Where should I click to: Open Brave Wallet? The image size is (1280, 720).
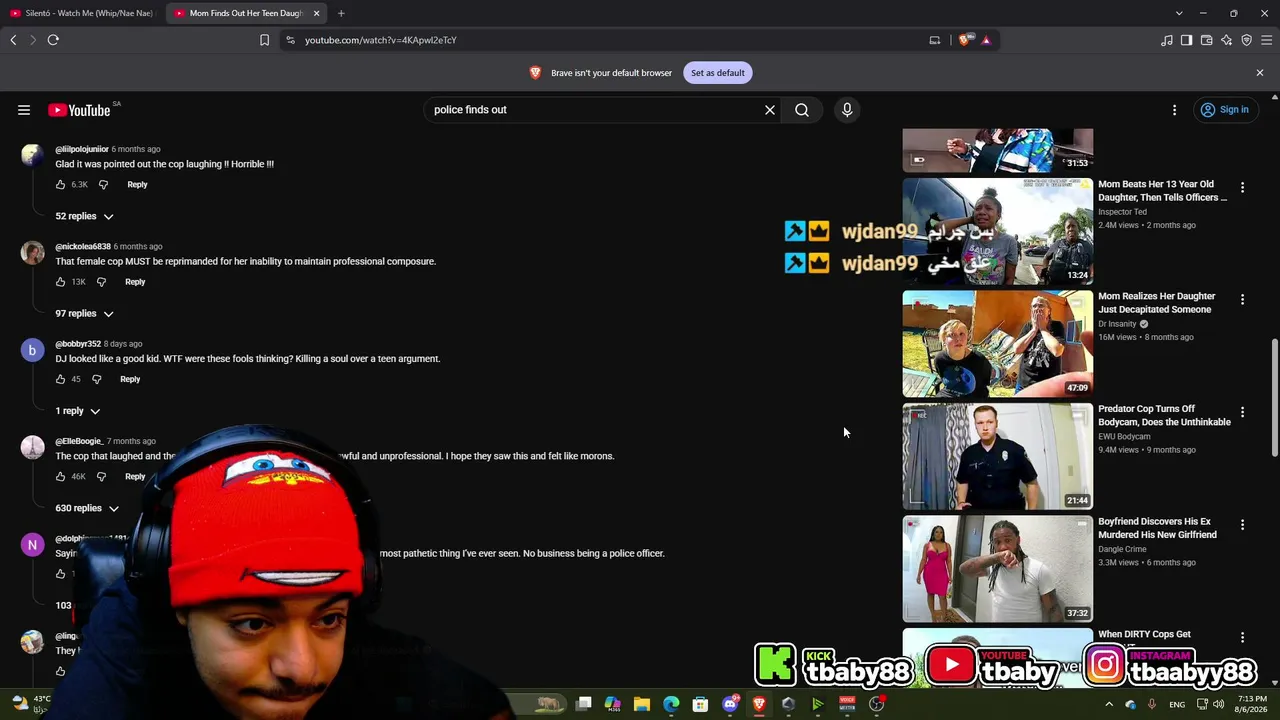(1207, 40)
